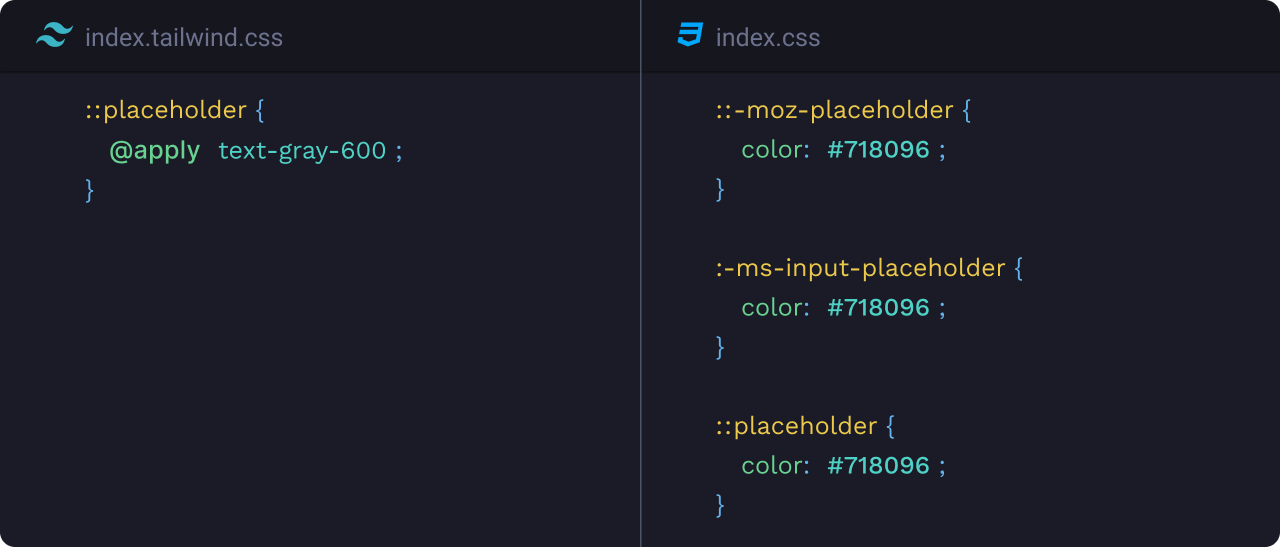The width and height of the screenshot is (1281, 548).
Task: Select the @apply directive keyword
Action: point(154,151)
